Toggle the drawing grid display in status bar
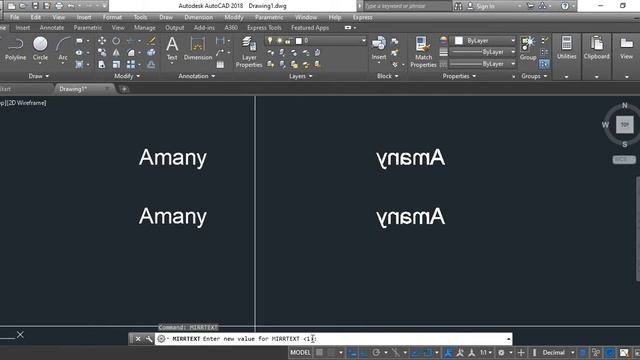640x360 pixels. pos(319,352)
